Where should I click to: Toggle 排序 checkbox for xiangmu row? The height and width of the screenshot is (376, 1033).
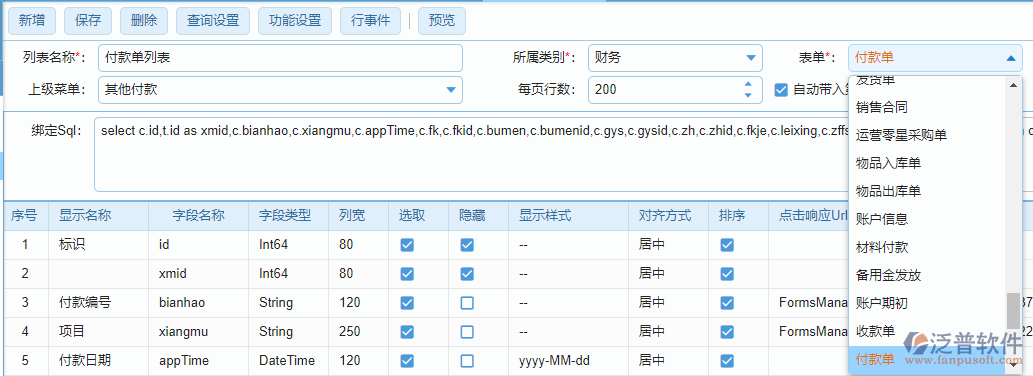tap(727, 332)
